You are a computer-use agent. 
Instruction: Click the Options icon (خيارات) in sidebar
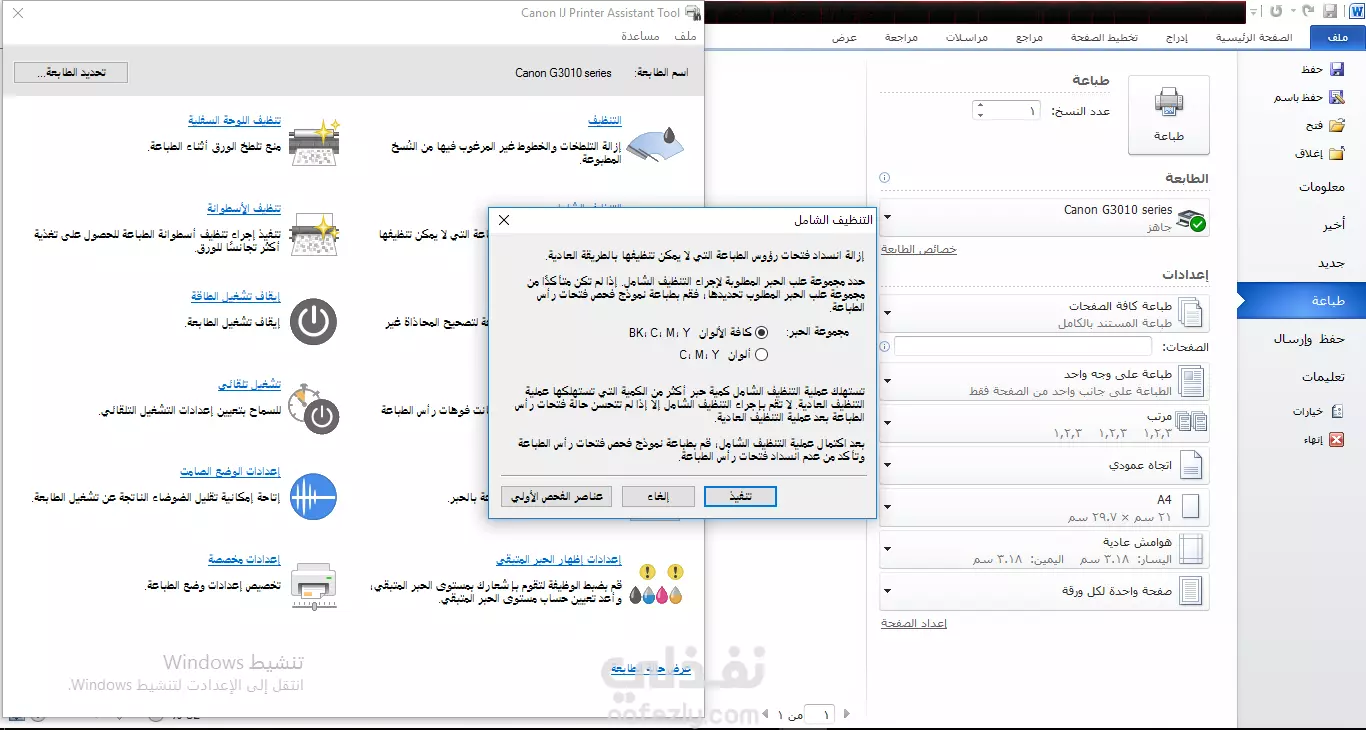click(x=1335, y=411)
